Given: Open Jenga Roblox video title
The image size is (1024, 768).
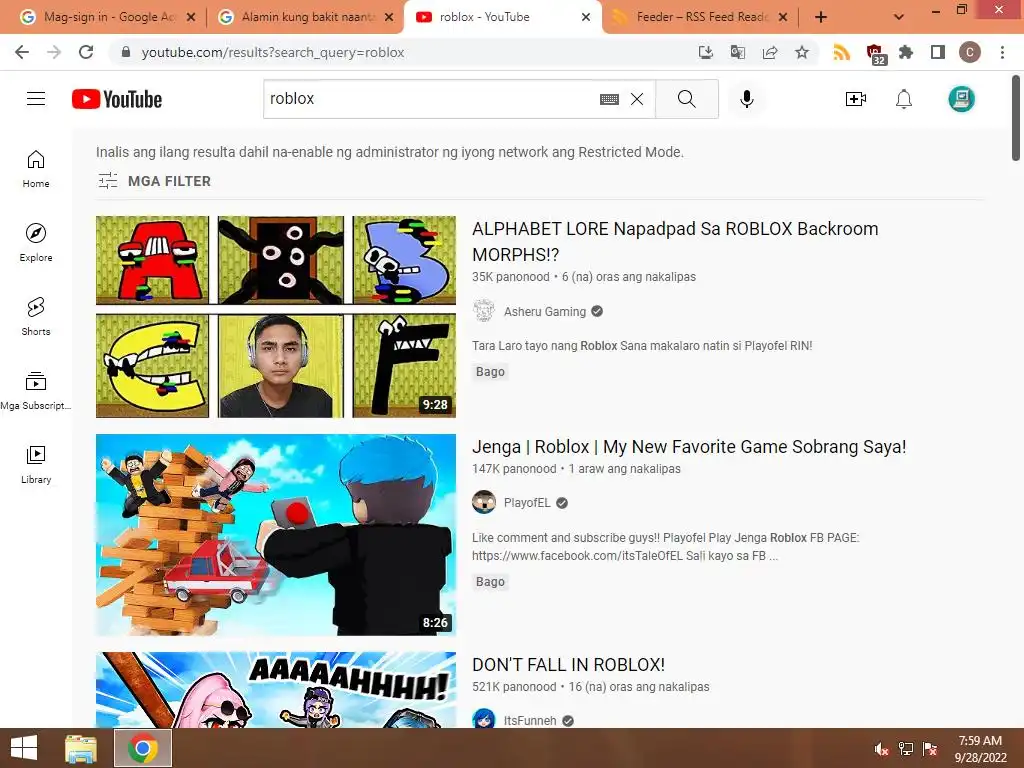Looking at the screenshot, I should point(689,447).
